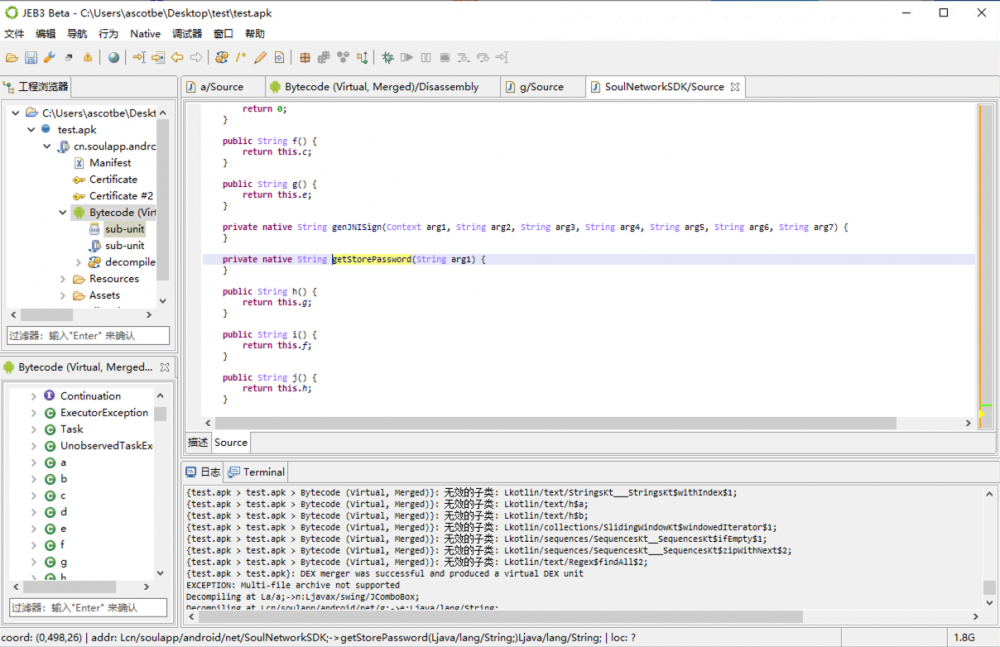Click the open file folder toolbar icon
1000x647 pixels.
12,58
